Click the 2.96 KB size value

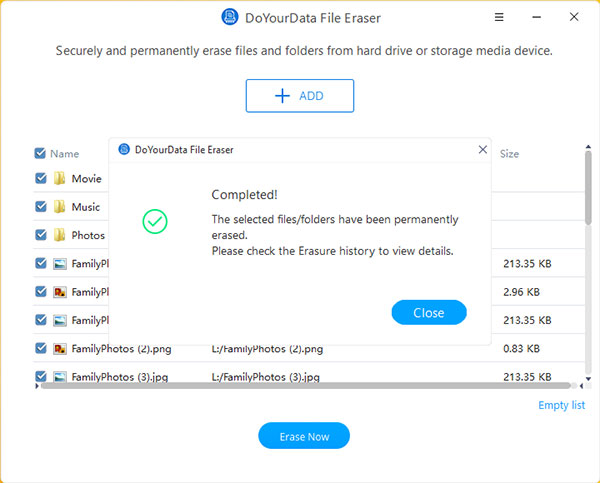521,292
